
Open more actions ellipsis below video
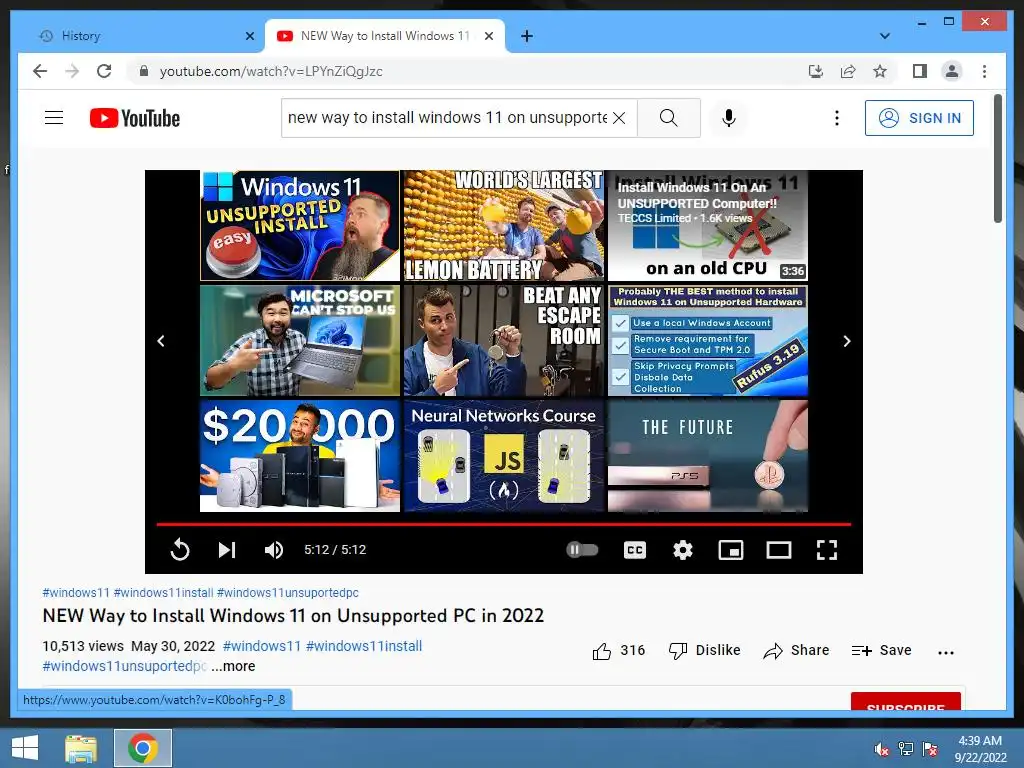(946, 652)
